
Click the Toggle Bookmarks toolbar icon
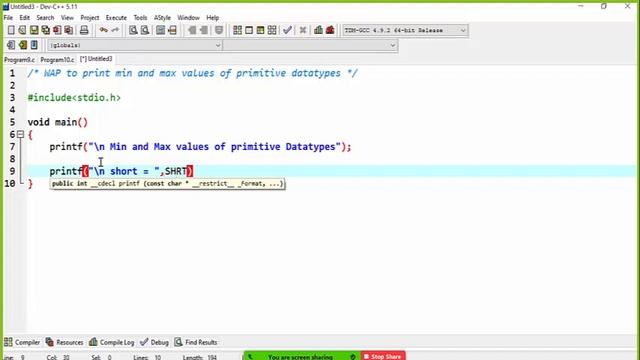pyautogui.click(x=23, y=45)
